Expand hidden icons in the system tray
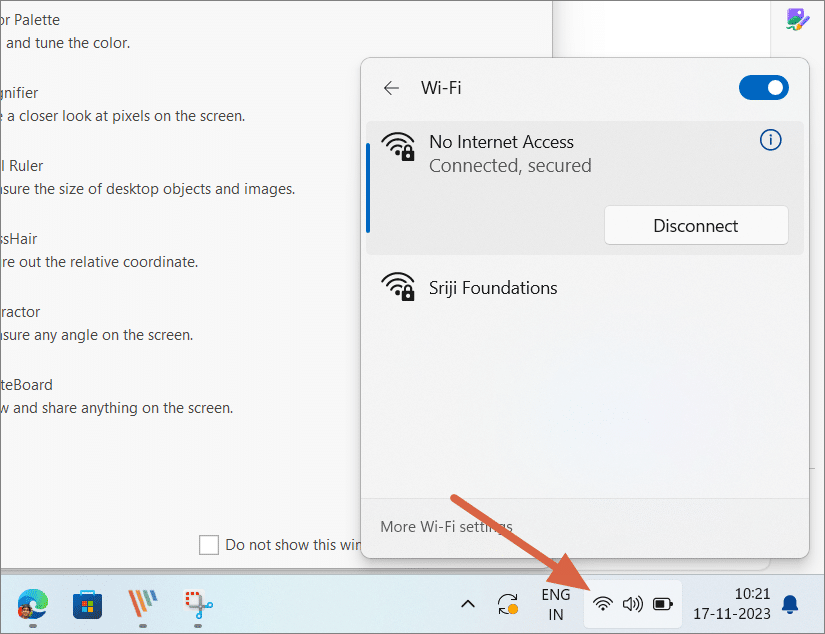 pos(467,604)
